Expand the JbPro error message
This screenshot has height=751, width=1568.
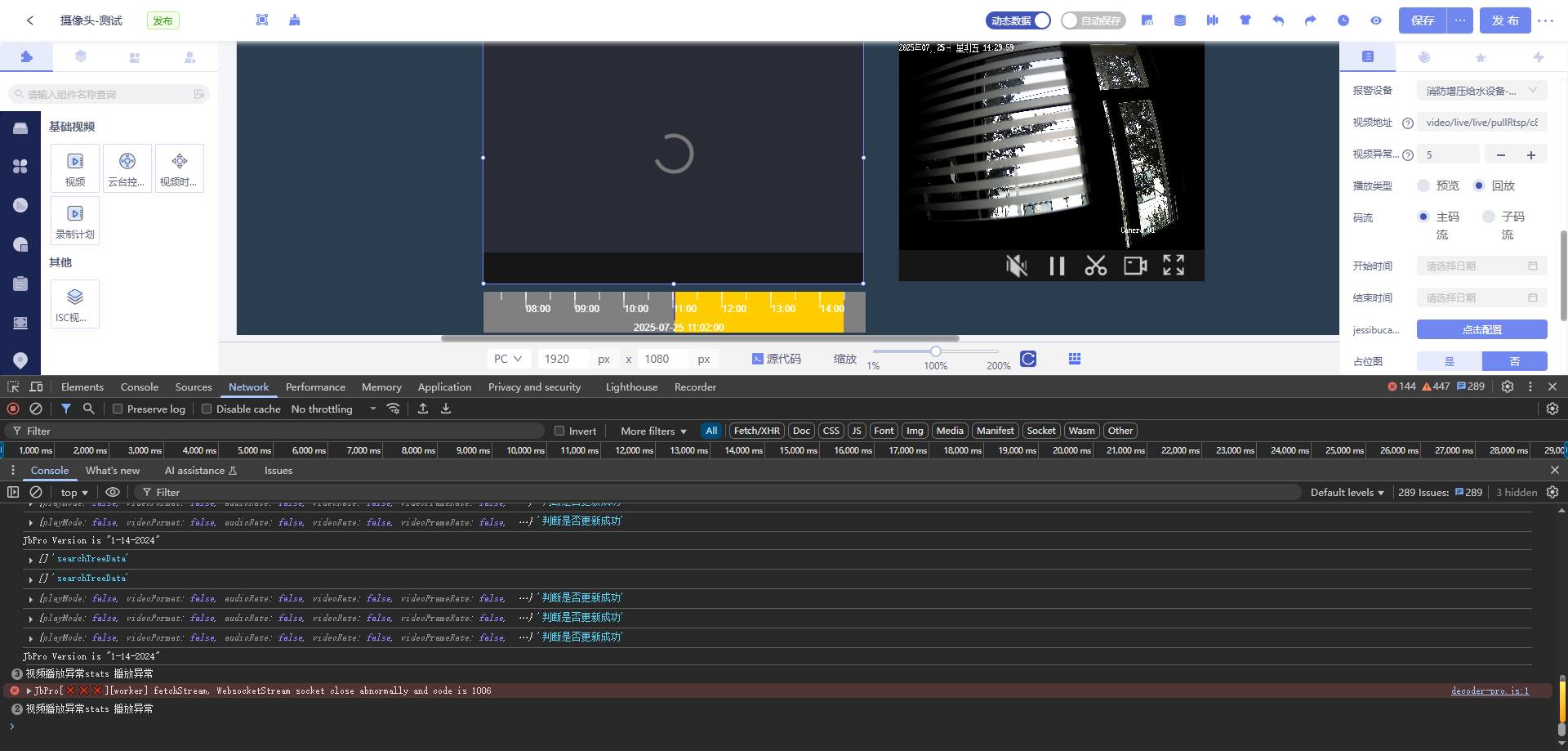[x=29, y=691]
